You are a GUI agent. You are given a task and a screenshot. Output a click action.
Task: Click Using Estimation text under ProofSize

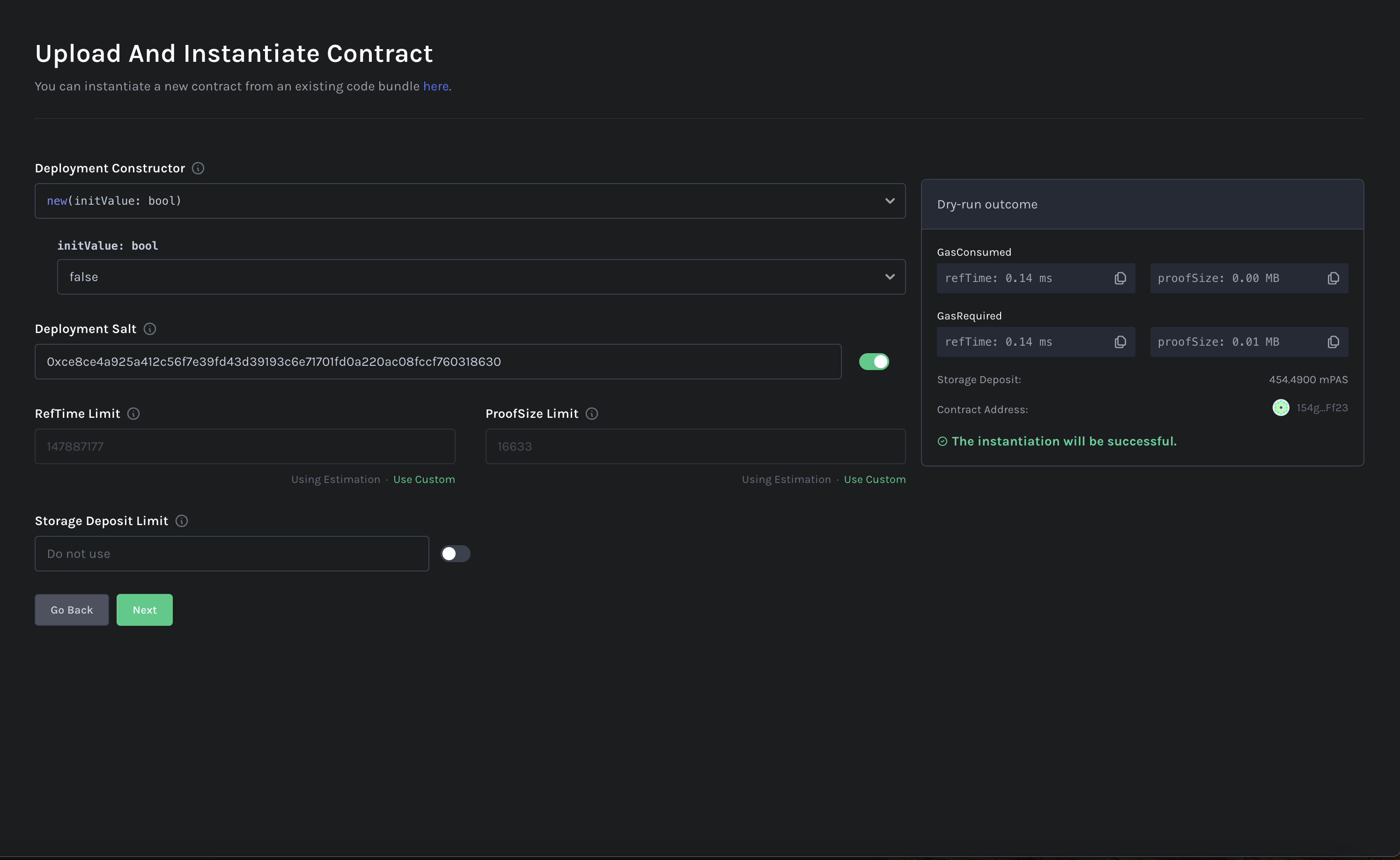(786, 480)
